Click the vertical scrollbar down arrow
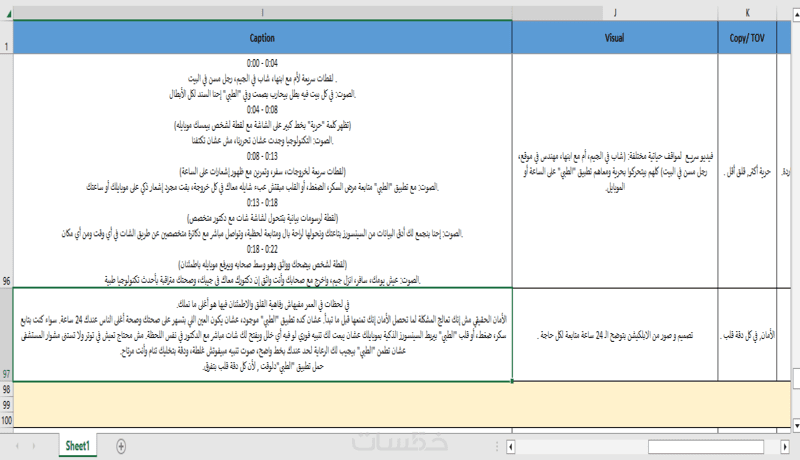The height and width of the screenshot is (460, 800). click(796, 425)
